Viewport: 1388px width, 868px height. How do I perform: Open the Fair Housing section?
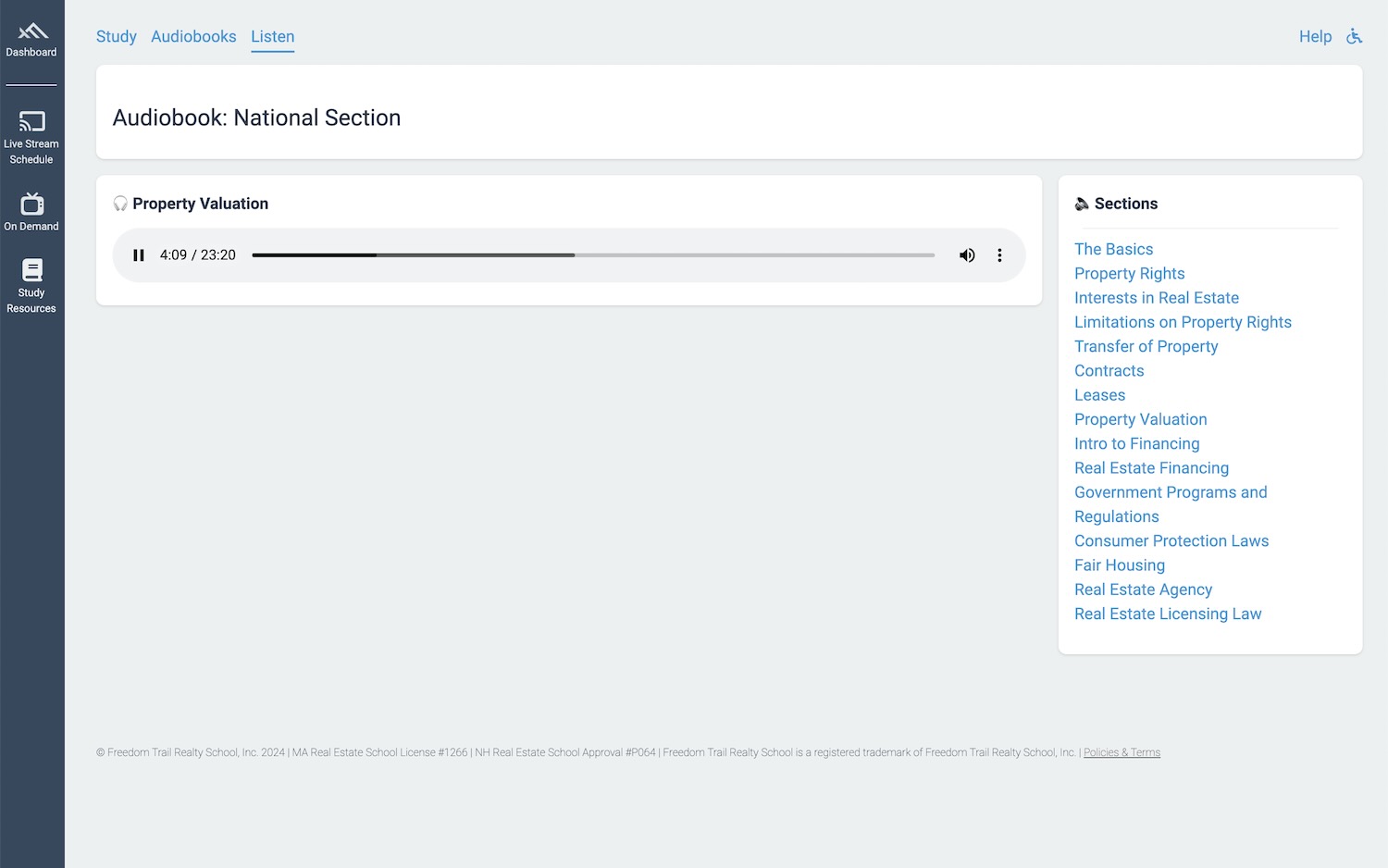(1119, 565)
